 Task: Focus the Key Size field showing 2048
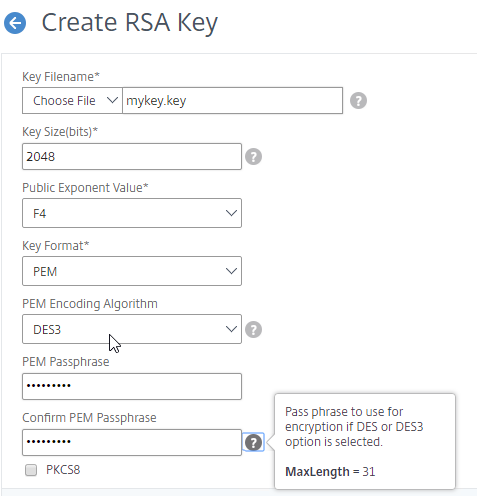click(x=132, y=156)
